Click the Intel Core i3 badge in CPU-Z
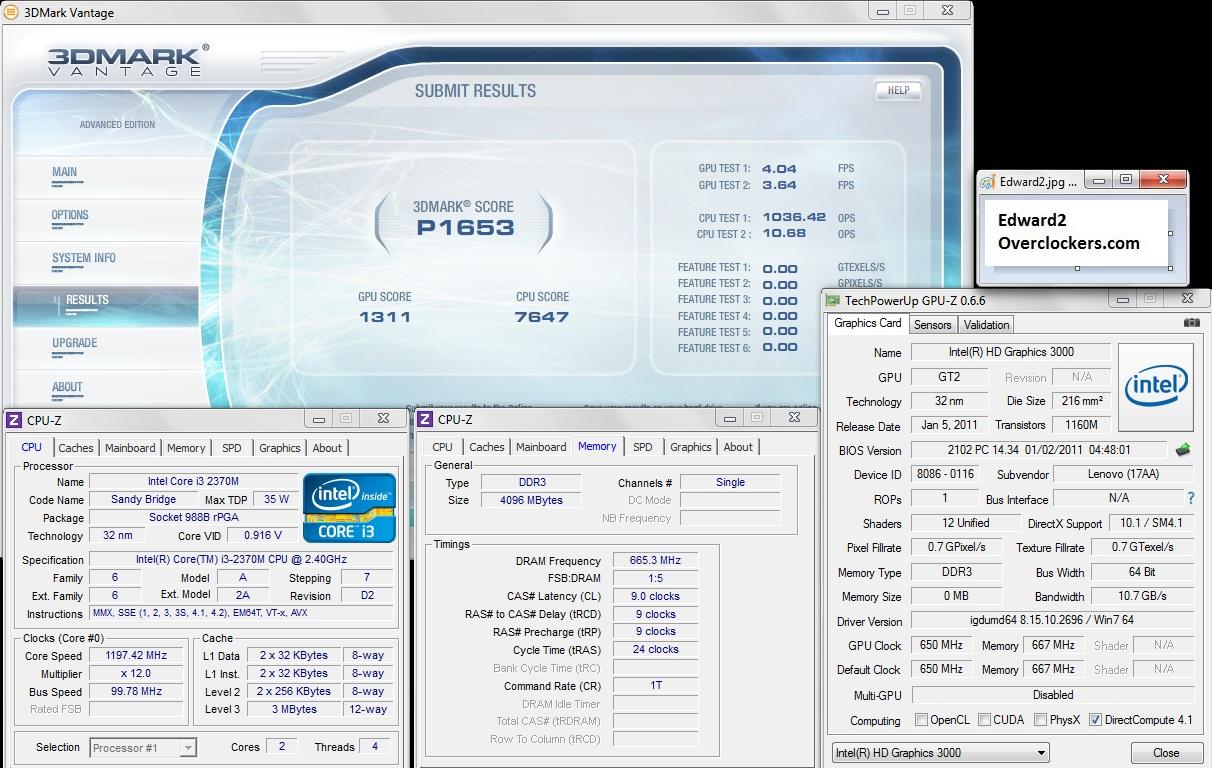Screen dimensions: 1212x769 click(x=349, y=508)
